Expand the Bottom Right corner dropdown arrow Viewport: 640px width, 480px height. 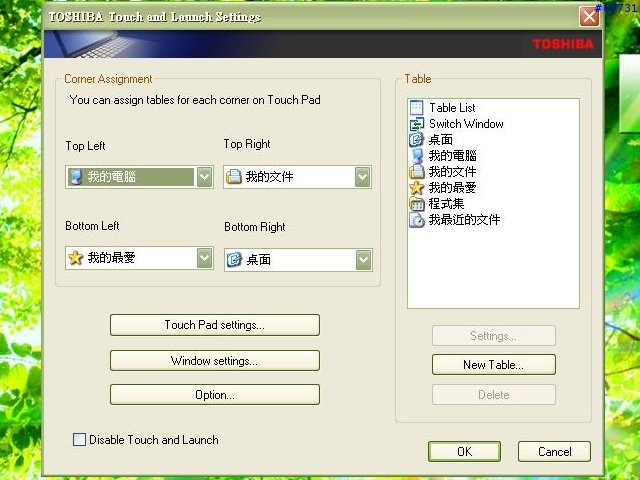coord(363,260)
